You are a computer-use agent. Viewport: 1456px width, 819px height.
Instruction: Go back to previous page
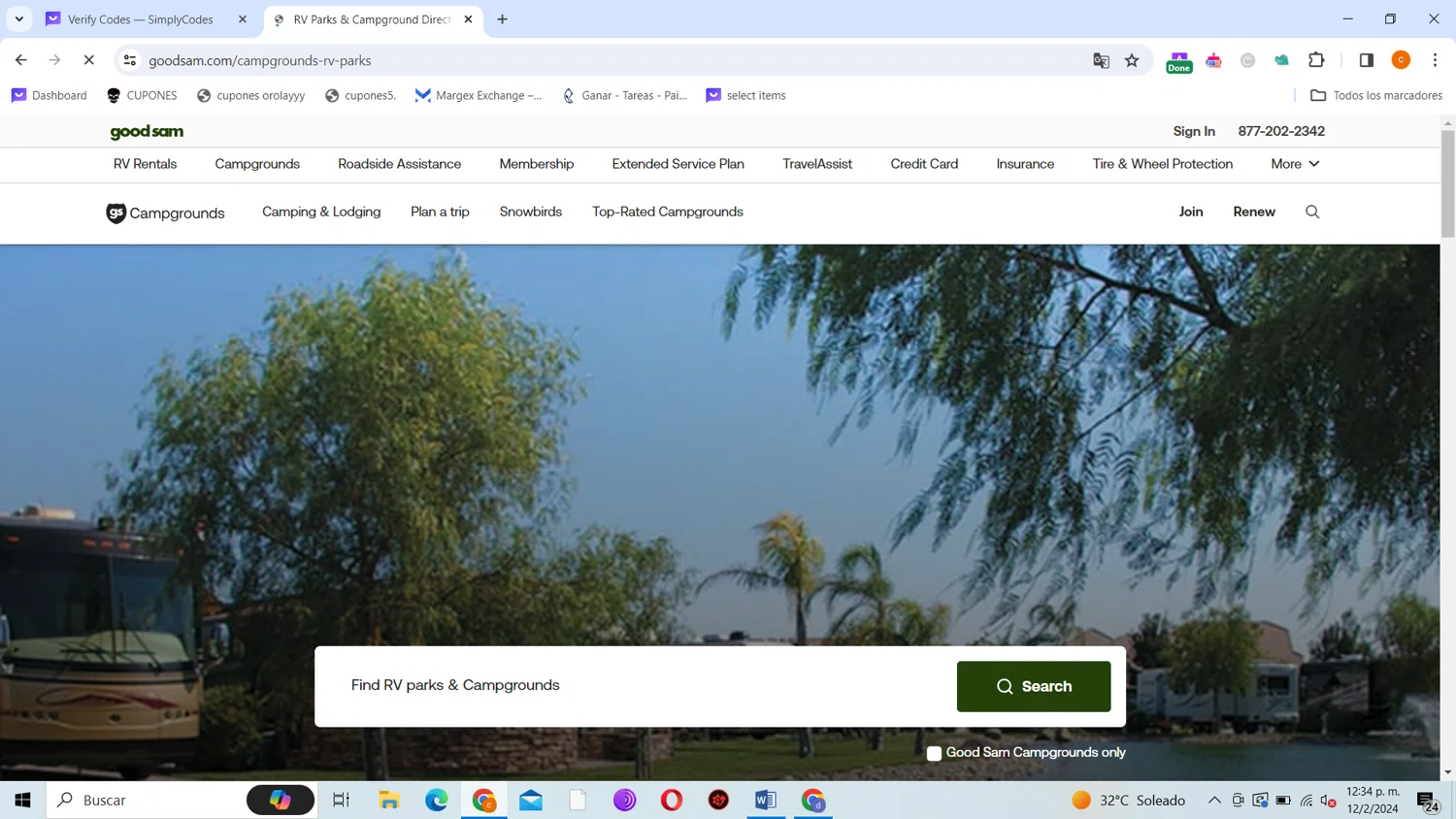(21, 60)
